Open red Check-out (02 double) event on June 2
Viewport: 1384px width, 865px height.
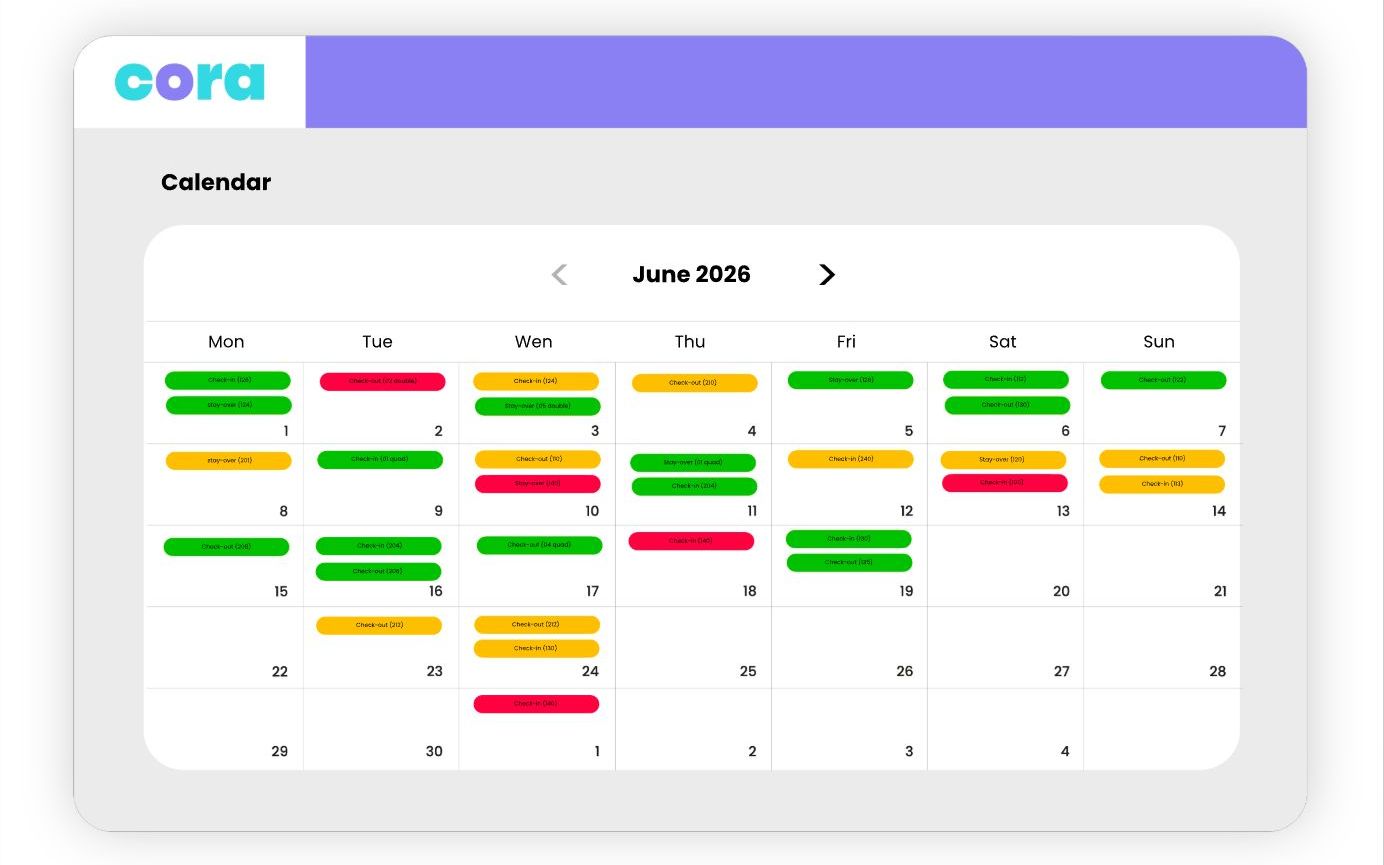pos(382,381)
